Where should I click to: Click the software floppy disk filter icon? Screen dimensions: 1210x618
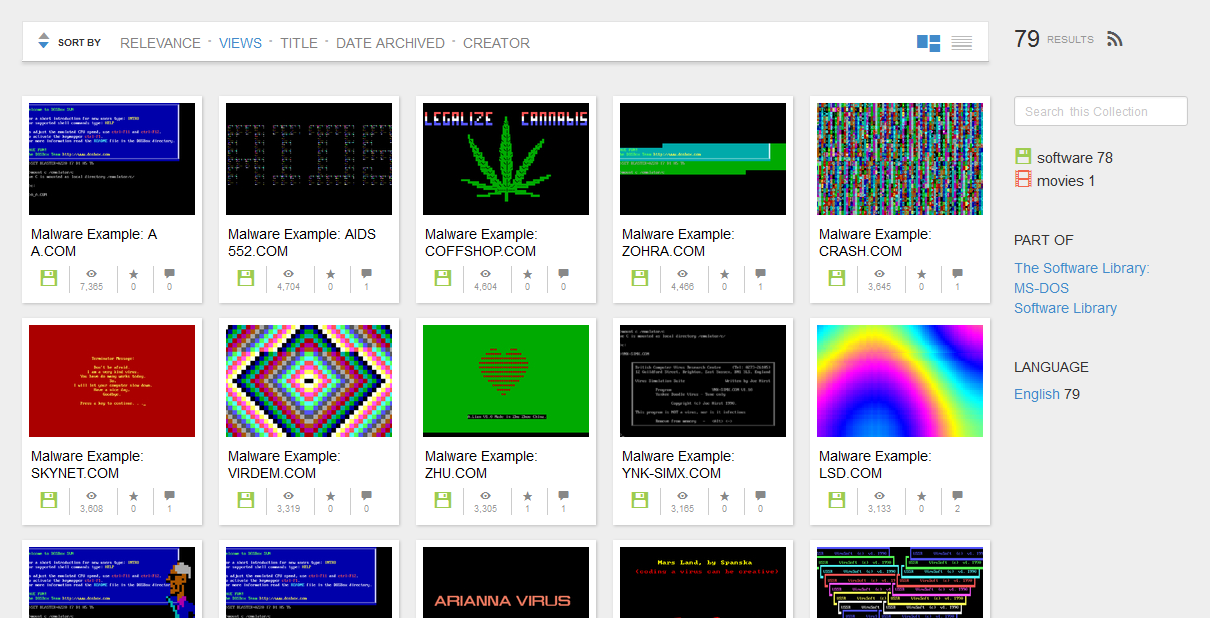(1023, 157)
